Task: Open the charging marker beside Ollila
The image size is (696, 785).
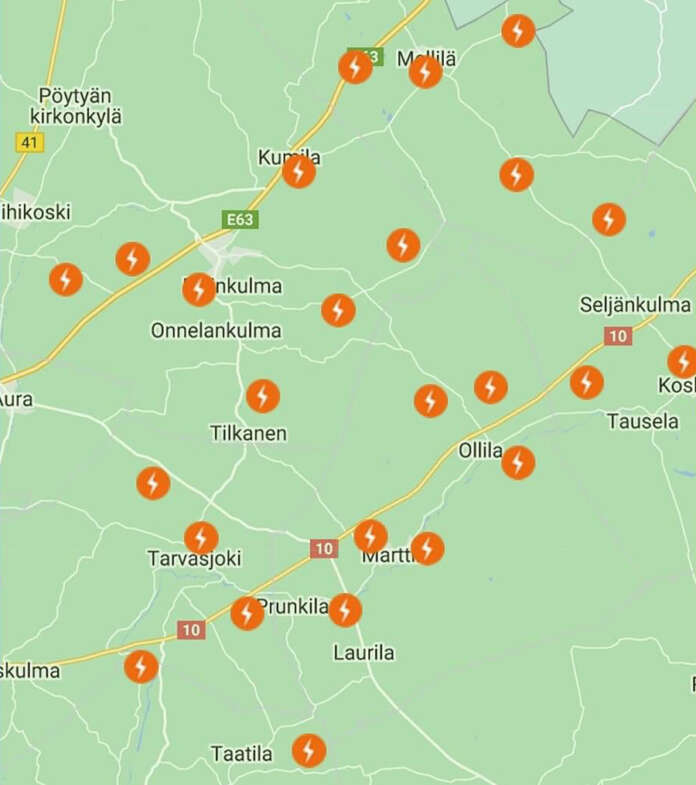Action: point(518,463)
